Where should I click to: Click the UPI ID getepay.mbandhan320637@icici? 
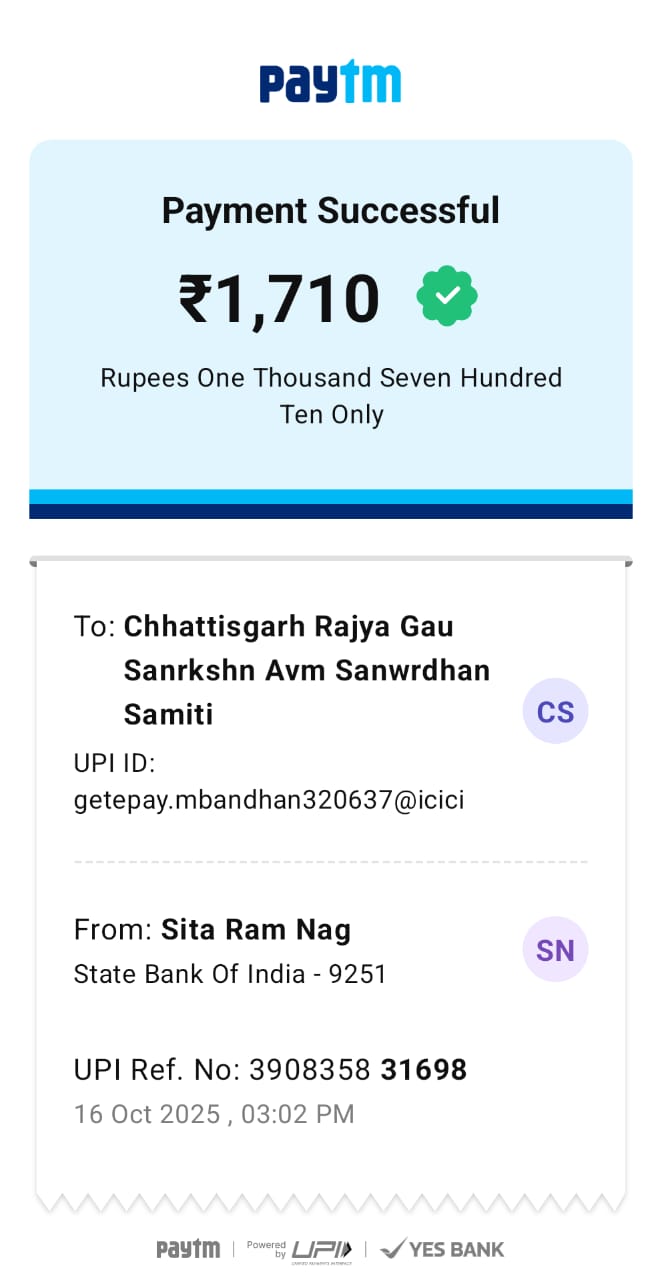(269, 800)
